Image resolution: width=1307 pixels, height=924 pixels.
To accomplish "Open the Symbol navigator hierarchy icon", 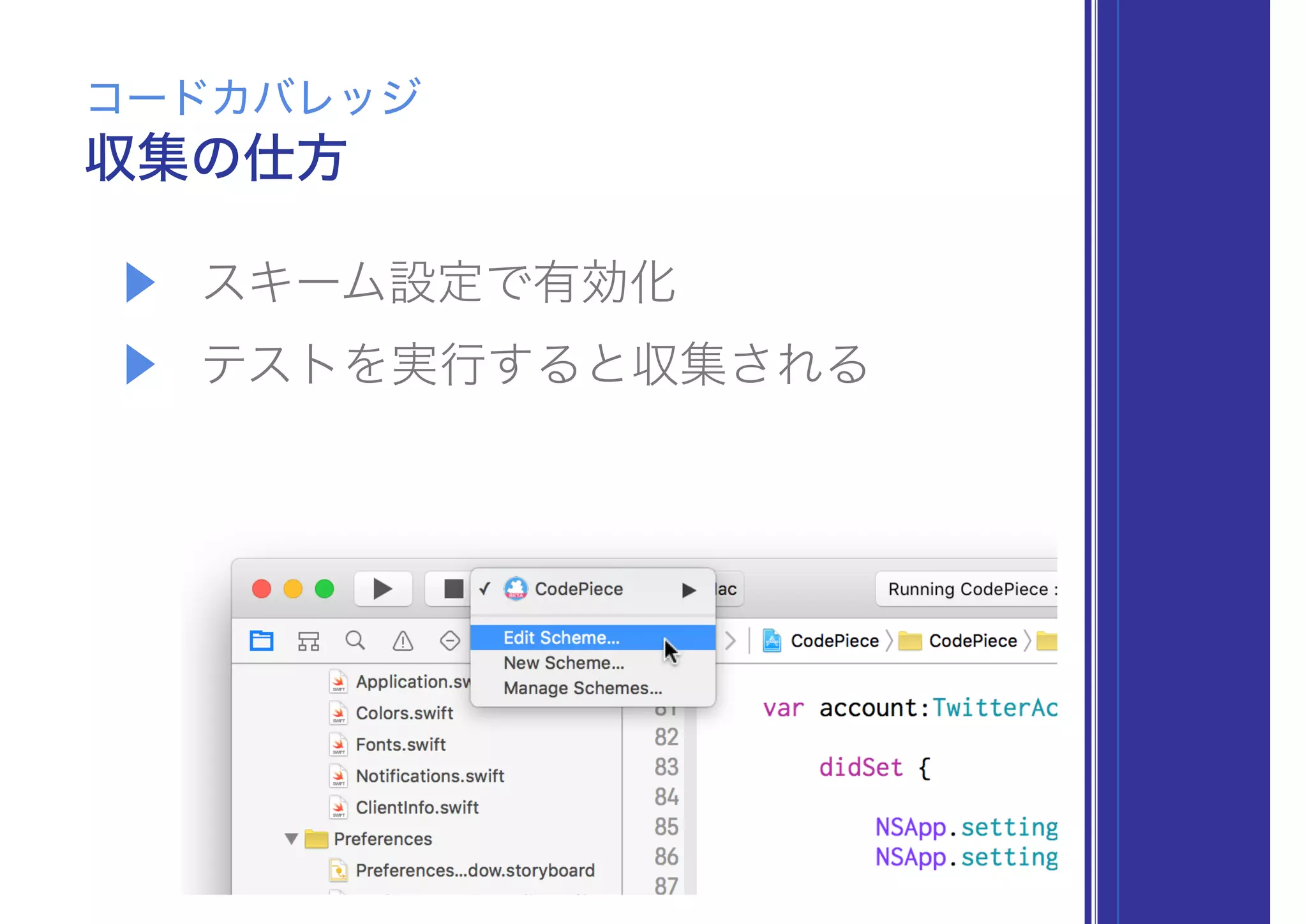I will [x=308, y=641].
